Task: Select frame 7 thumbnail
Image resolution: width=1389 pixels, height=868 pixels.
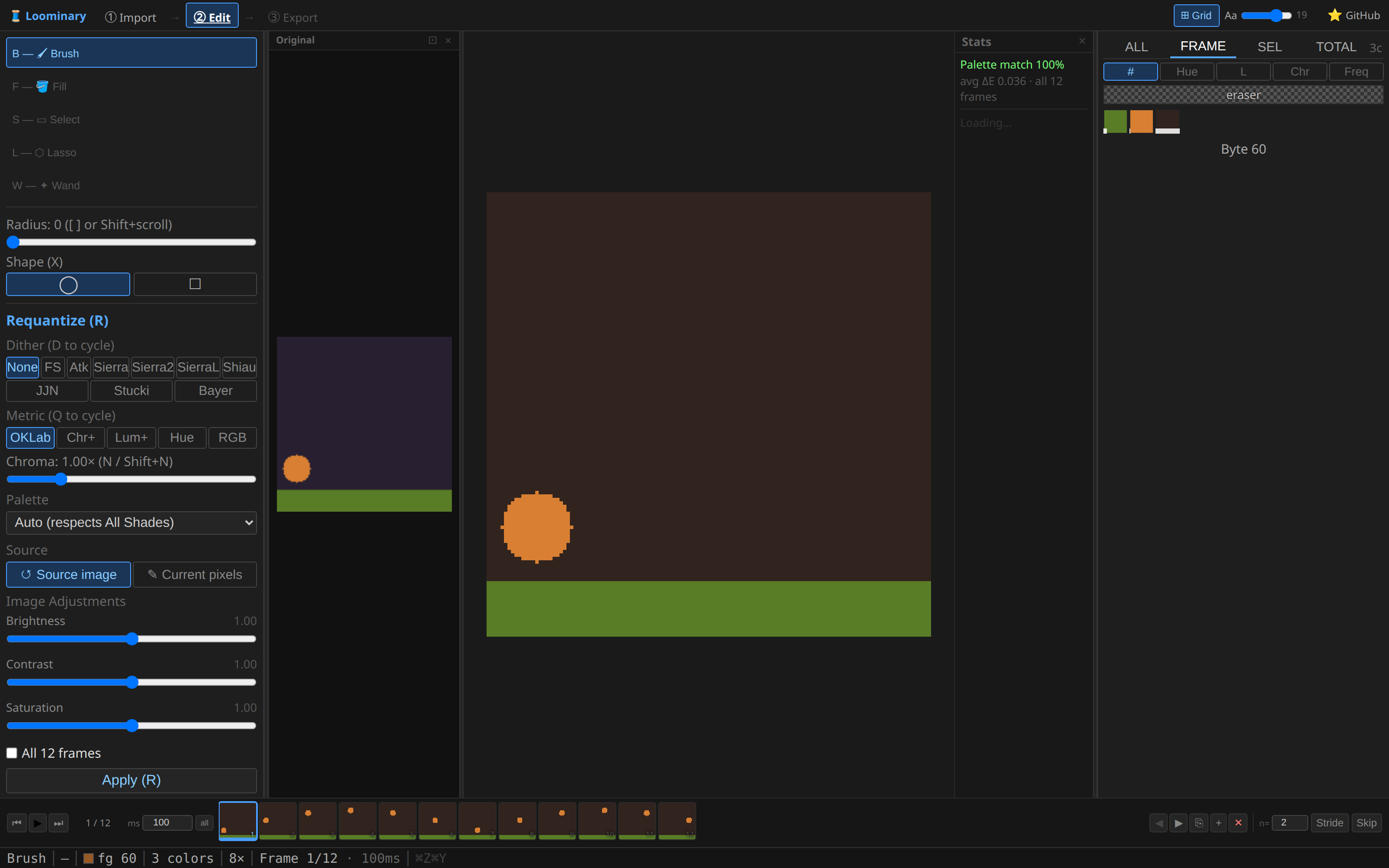Action: pos(477,821)
